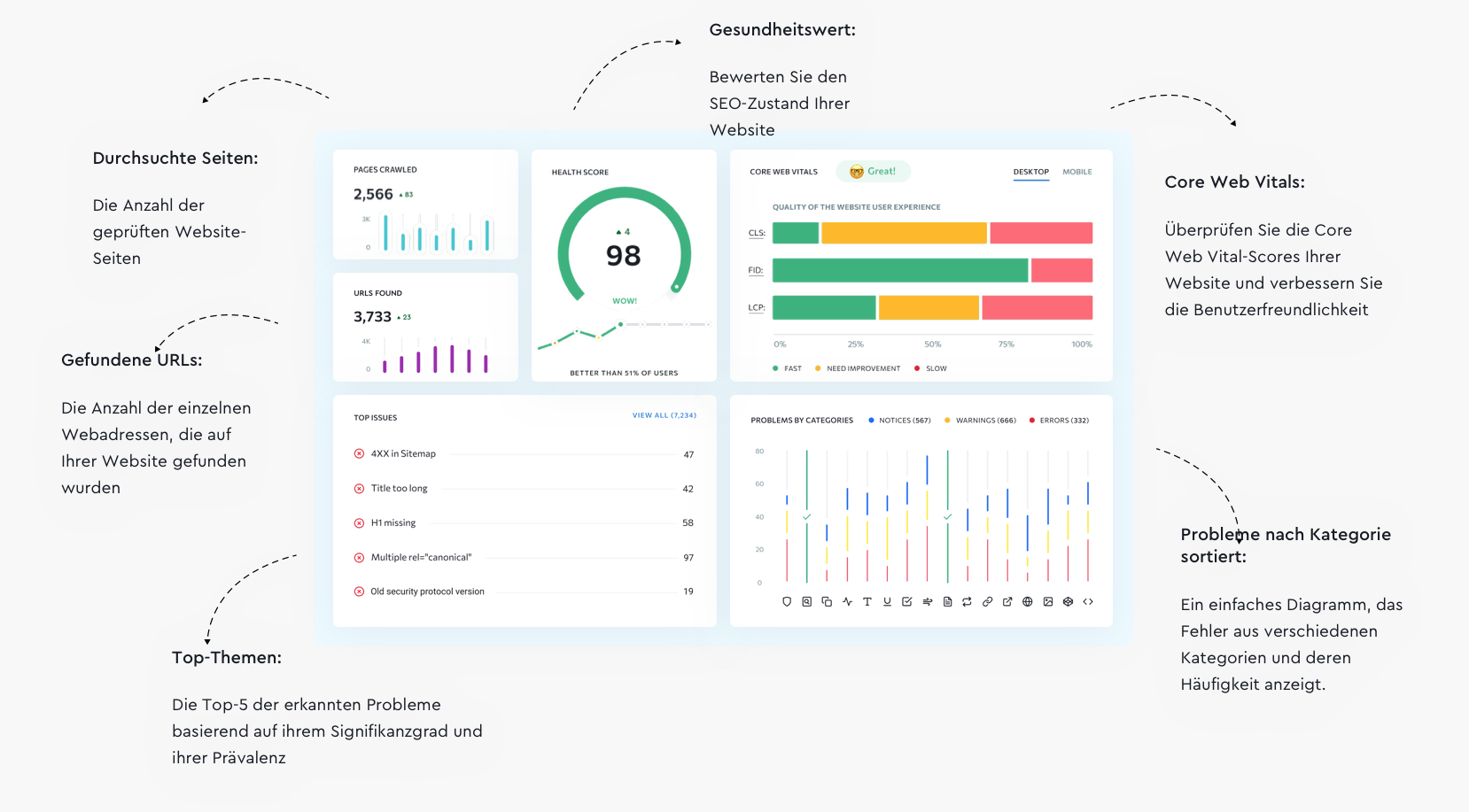
Task: Open the '4XX in Sitemap' issue
Action: [403, 454]
